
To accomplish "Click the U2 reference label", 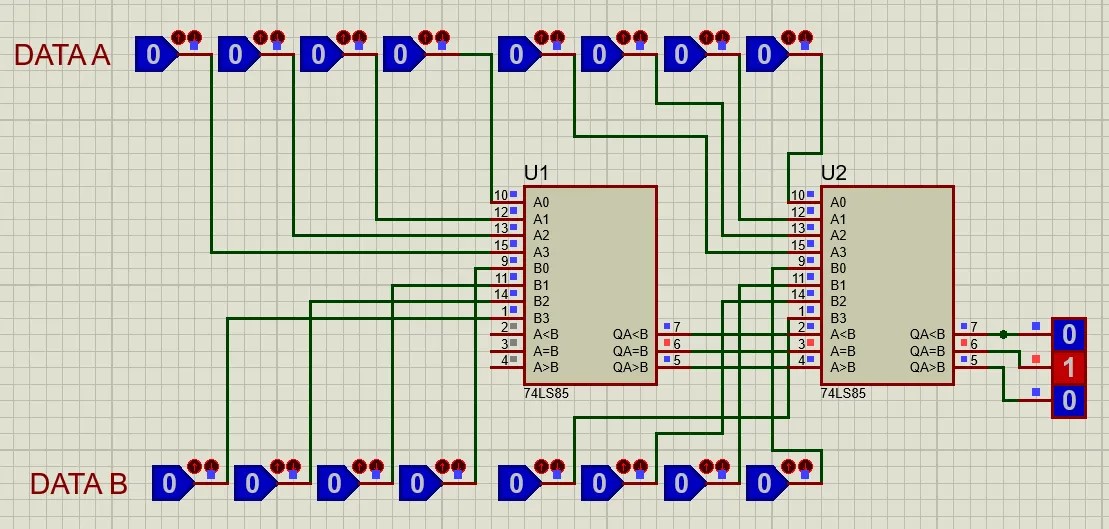I will click(833, 173).
